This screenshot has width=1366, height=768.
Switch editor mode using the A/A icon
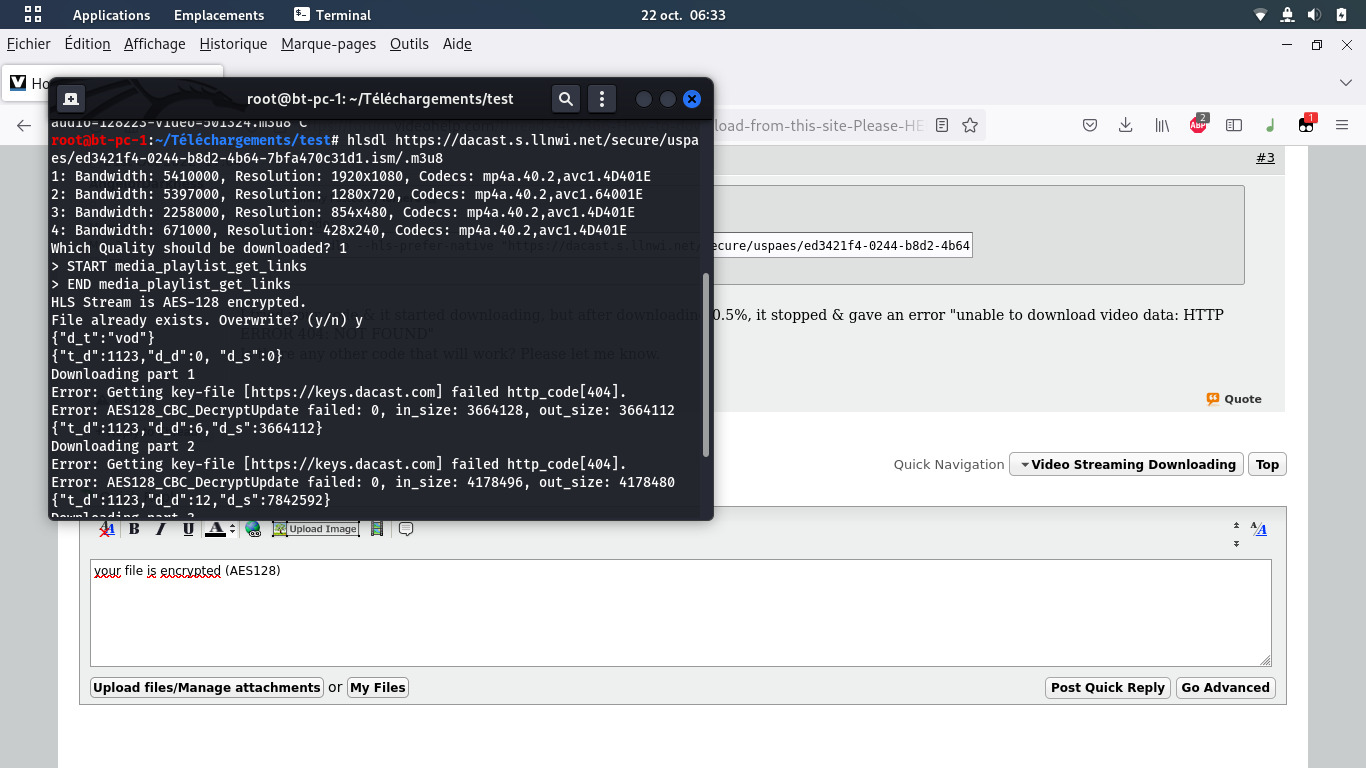[x=1259, y=529]
